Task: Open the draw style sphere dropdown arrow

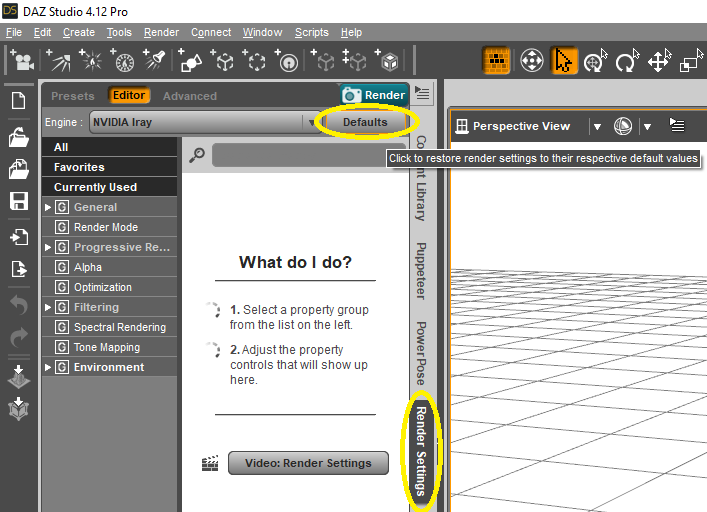Action: (x=647, y=127)
